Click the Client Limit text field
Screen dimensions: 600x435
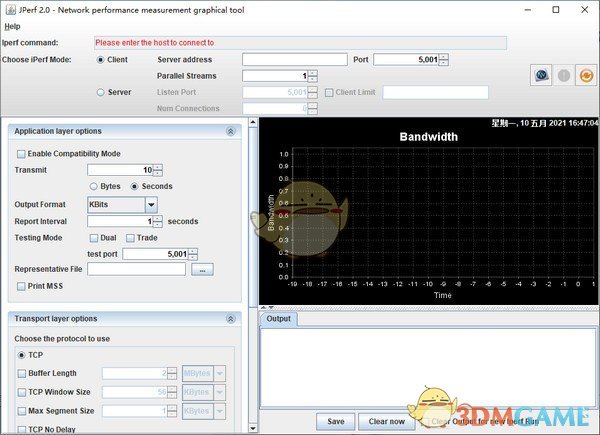point(435,93)
